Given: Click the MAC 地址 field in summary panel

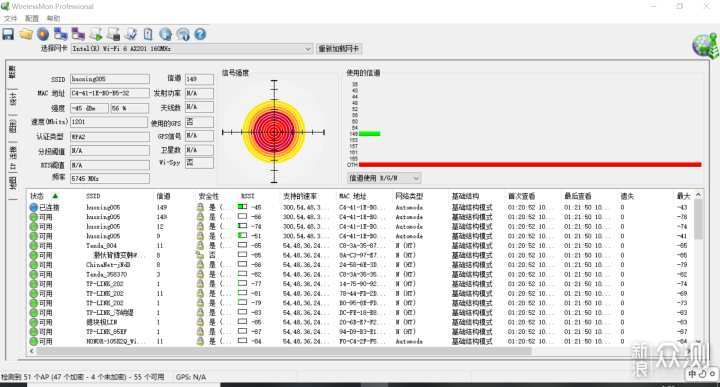Looking at the screenshot, I should pos(110,93).
